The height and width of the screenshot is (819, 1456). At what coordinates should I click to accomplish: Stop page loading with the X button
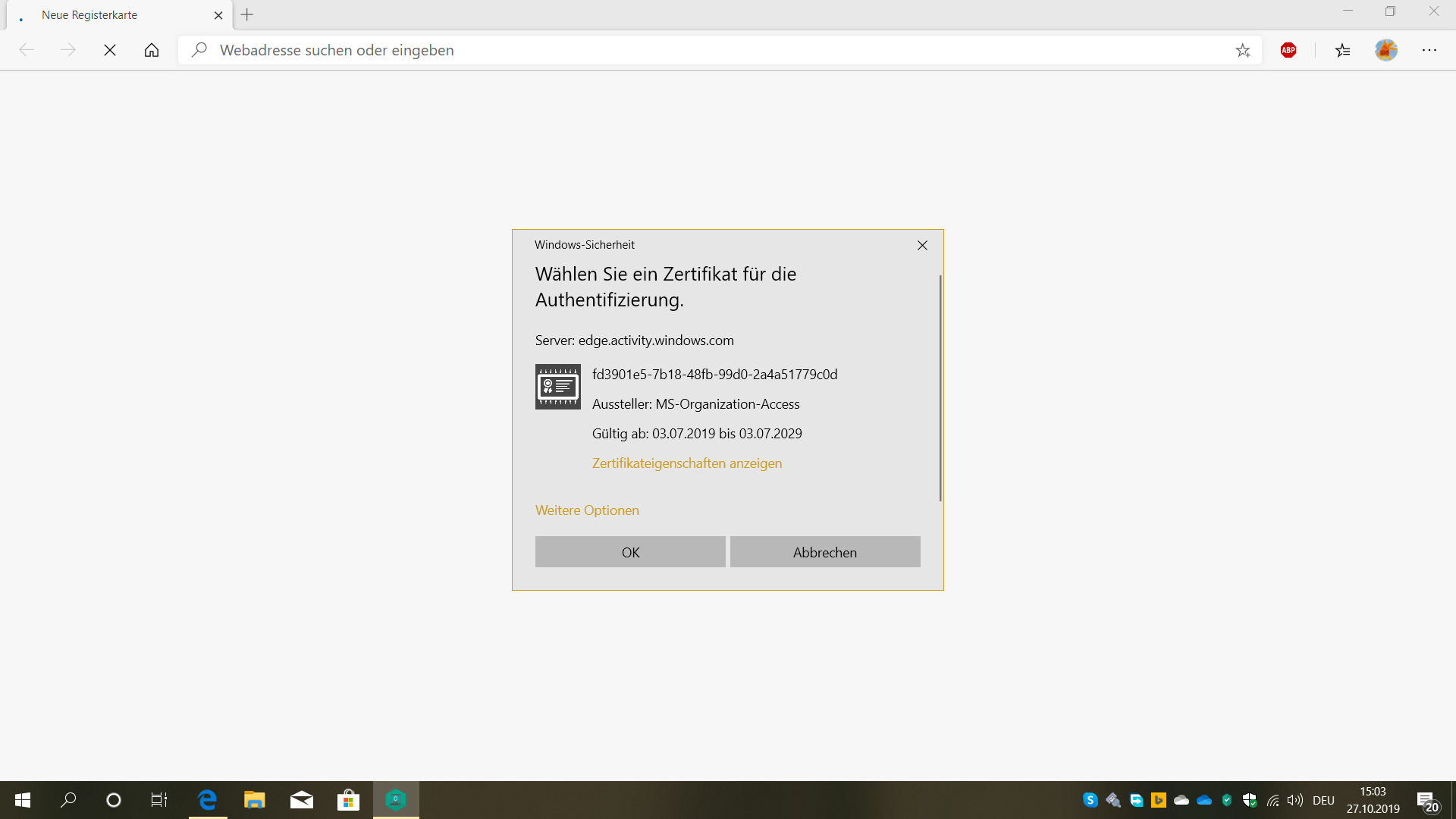coord(110,50)
